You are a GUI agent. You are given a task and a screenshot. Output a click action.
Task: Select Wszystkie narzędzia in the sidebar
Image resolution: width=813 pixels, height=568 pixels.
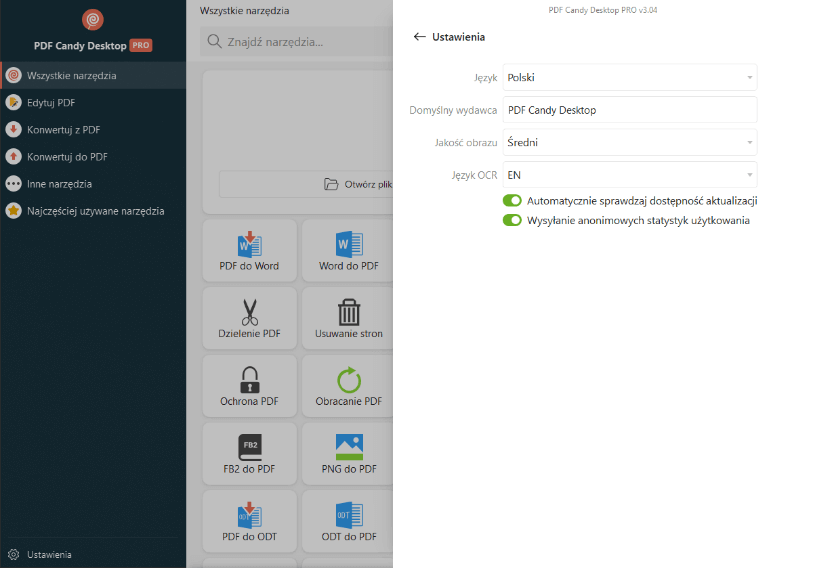click(x=93, y=76)
